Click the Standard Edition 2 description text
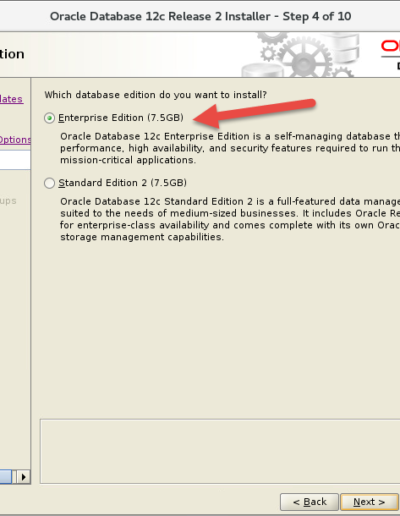The image size is (400, 516). point(230,219)
